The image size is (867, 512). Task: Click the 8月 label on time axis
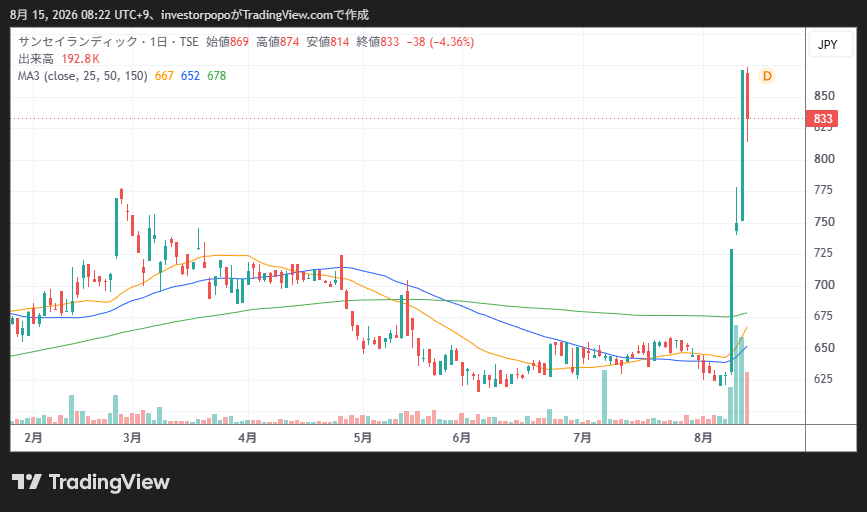point(703,438)
